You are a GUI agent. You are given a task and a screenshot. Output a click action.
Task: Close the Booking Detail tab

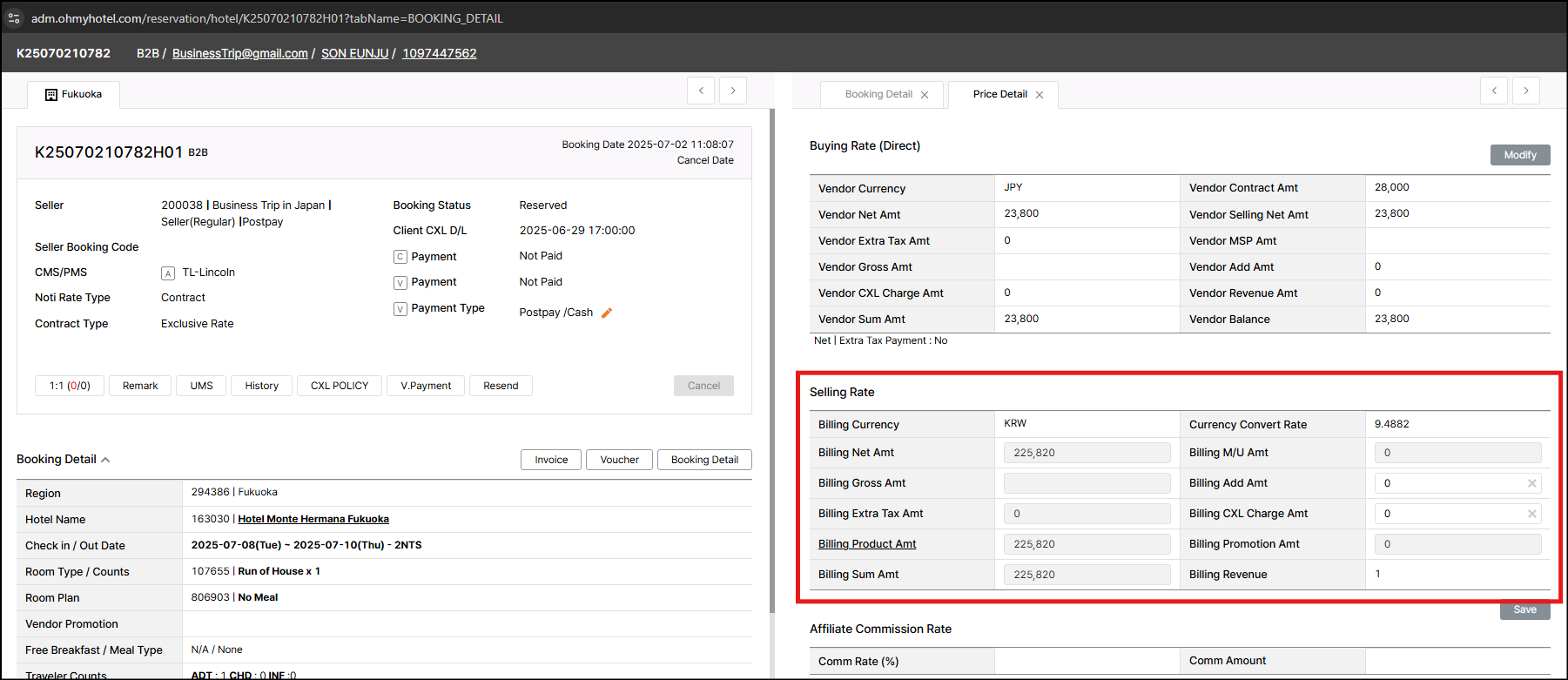pos(925,95)
